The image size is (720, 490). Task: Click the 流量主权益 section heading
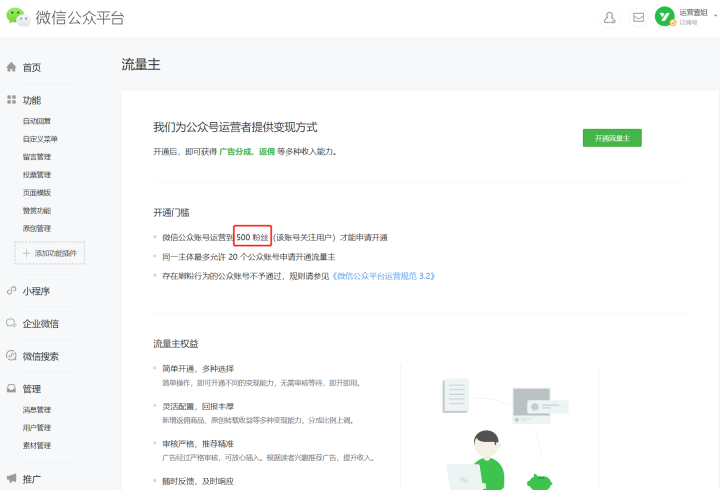click(176, 344)
